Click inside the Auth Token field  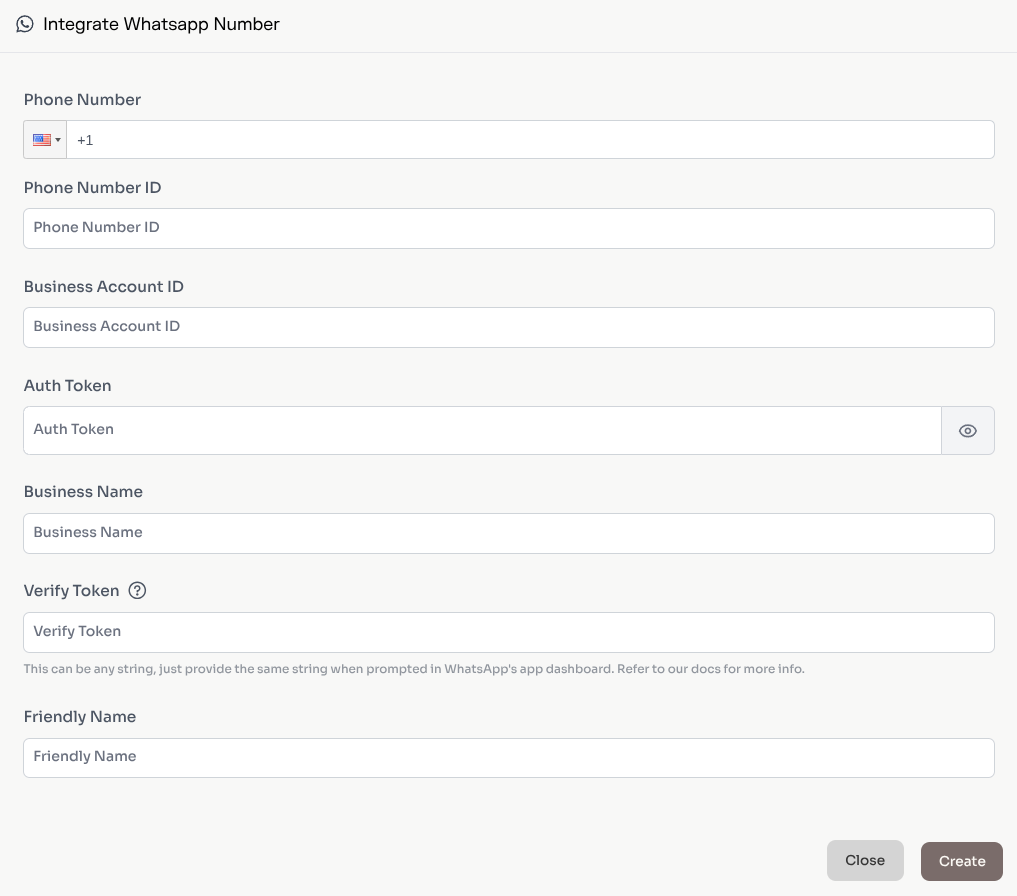click(400, 430)
